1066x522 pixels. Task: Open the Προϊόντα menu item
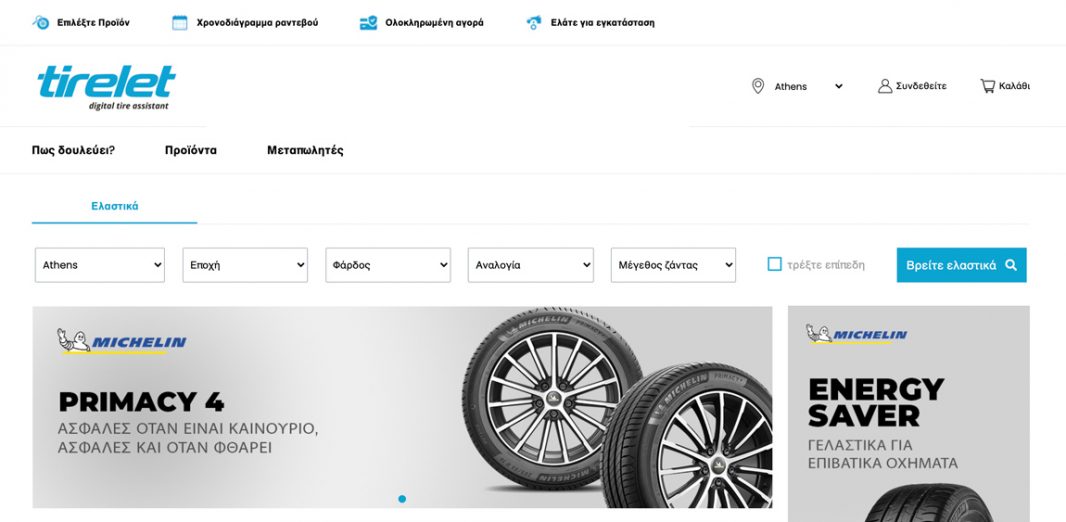(x=191, y=150)
